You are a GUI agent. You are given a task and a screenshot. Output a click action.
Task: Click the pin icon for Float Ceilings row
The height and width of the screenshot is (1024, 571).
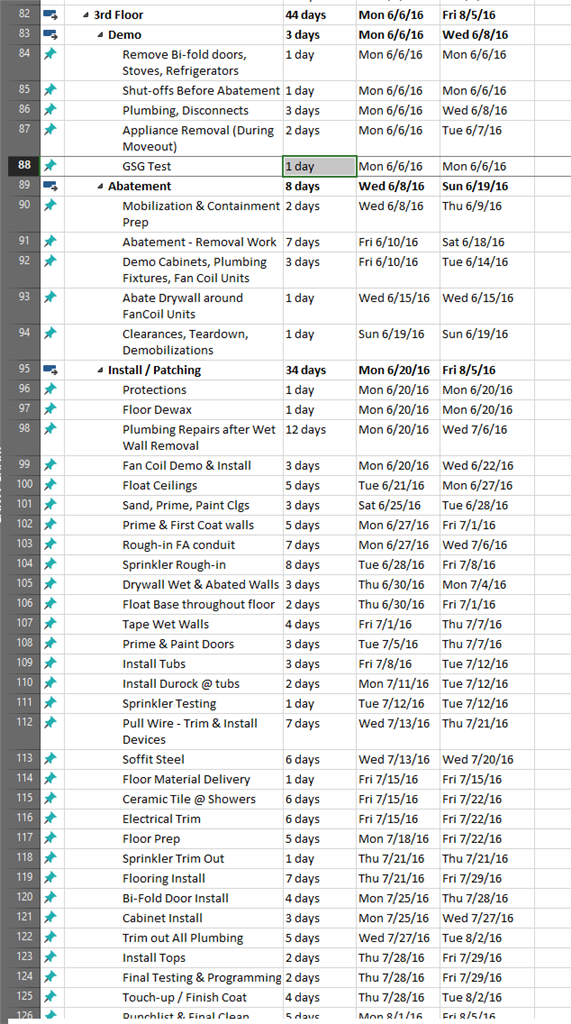(x=50, y=486)
